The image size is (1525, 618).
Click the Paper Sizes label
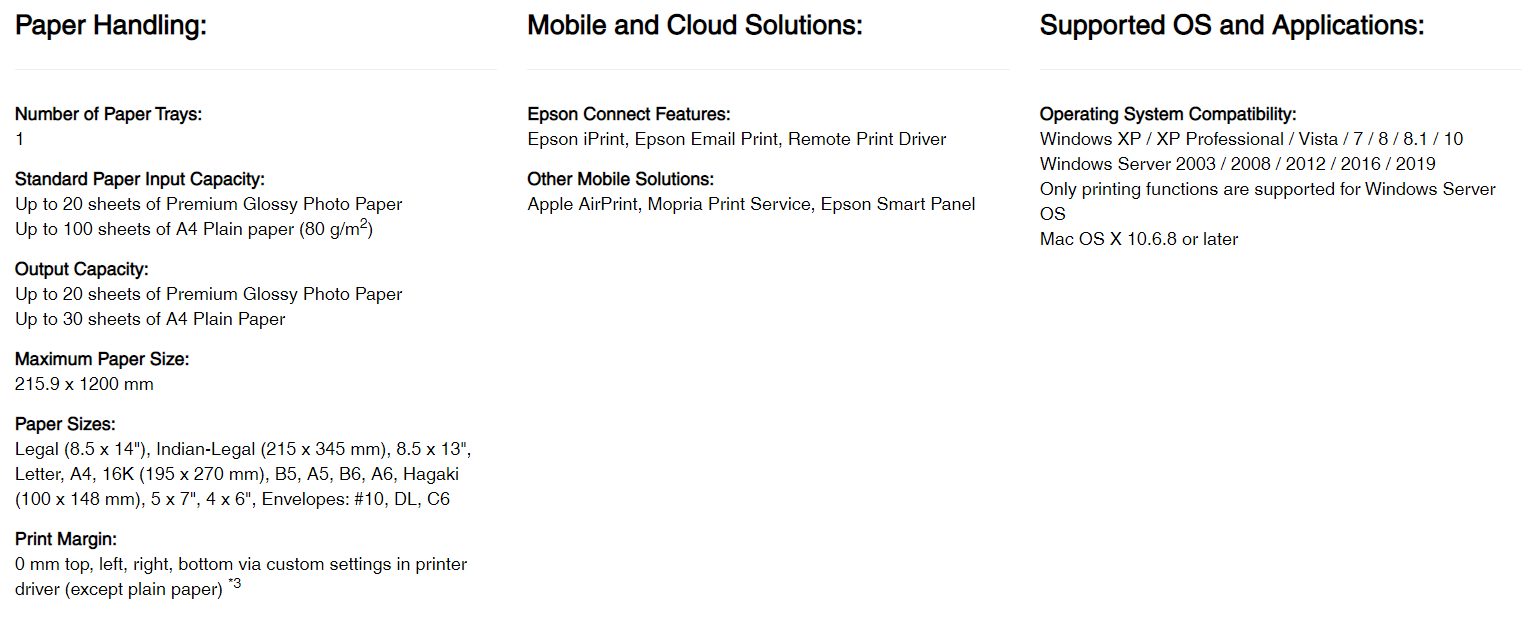(65, 424)
